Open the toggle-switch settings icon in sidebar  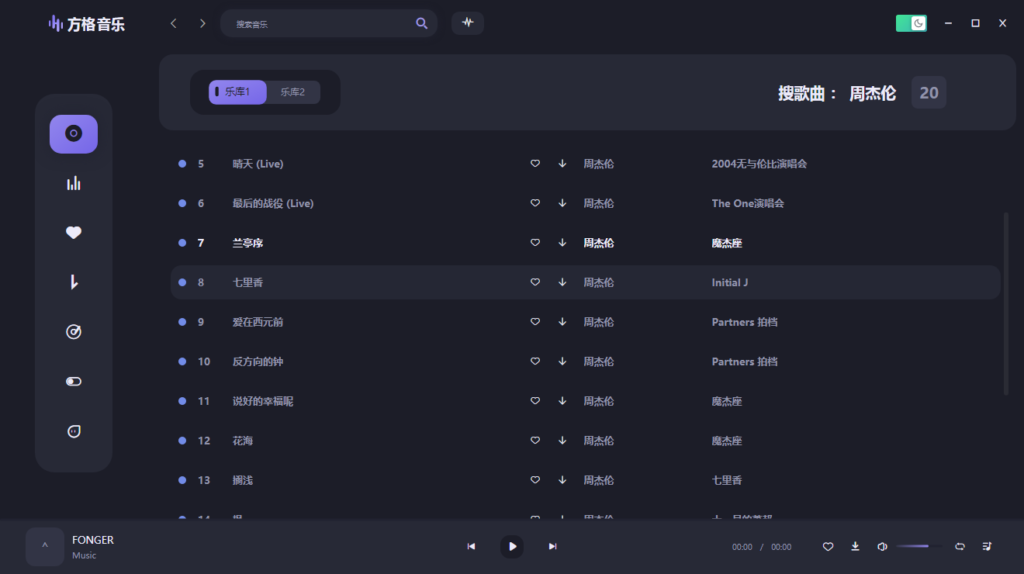(x=73, y=381)
